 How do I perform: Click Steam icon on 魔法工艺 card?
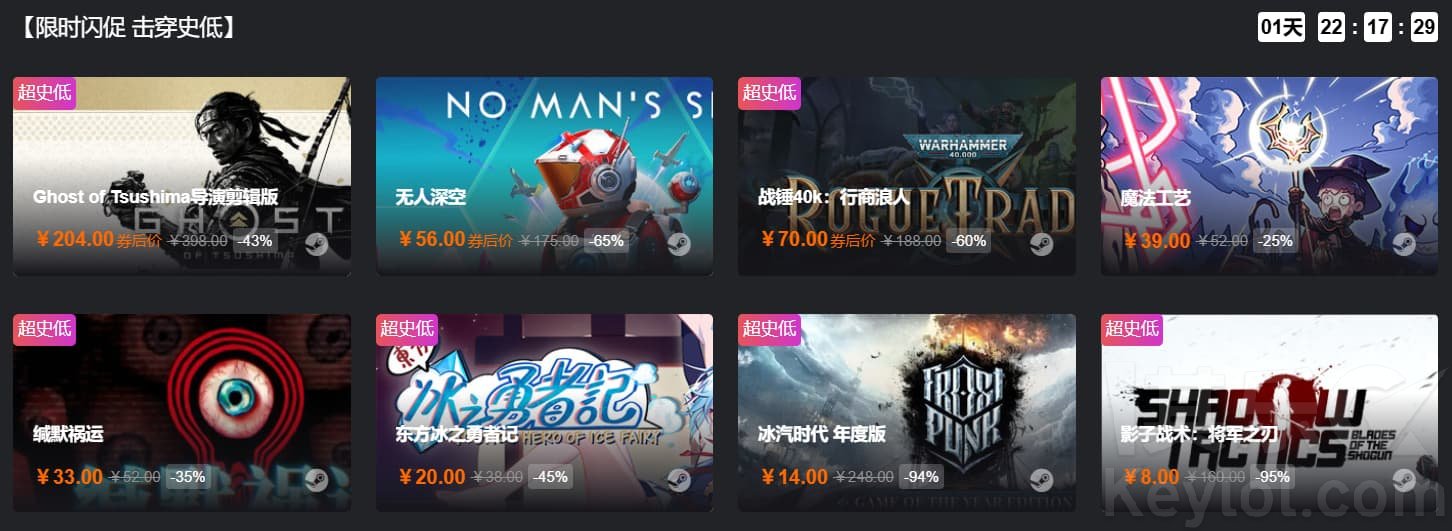(x=1404, y=244)
